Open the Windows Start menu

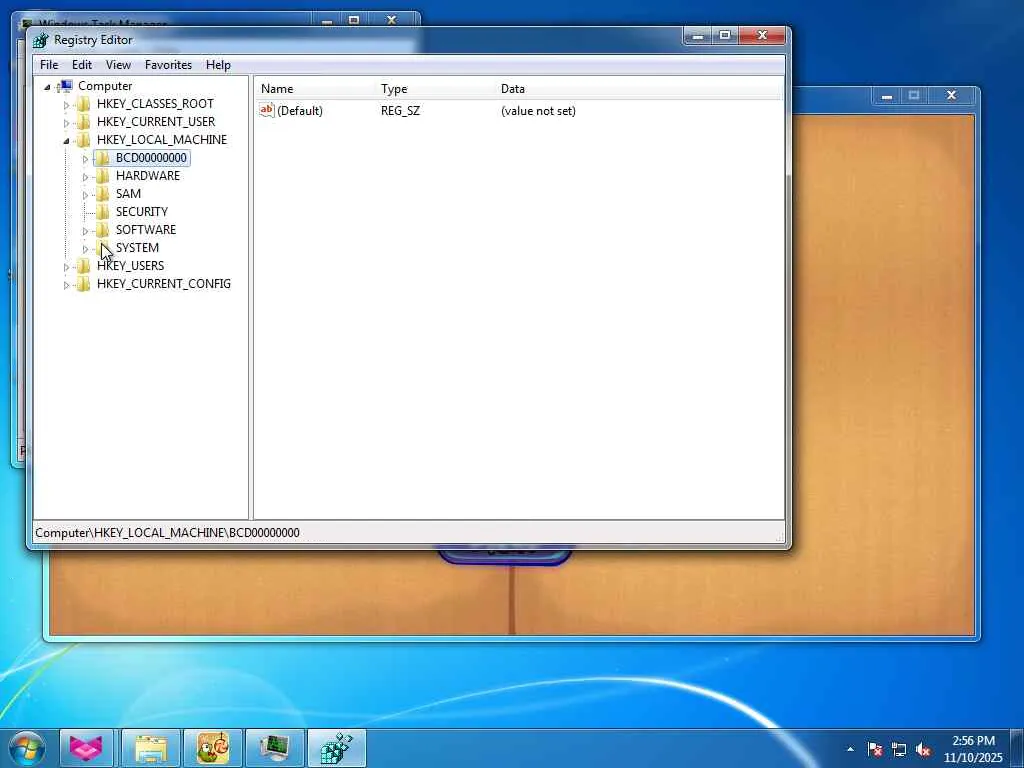click(27, 748)
